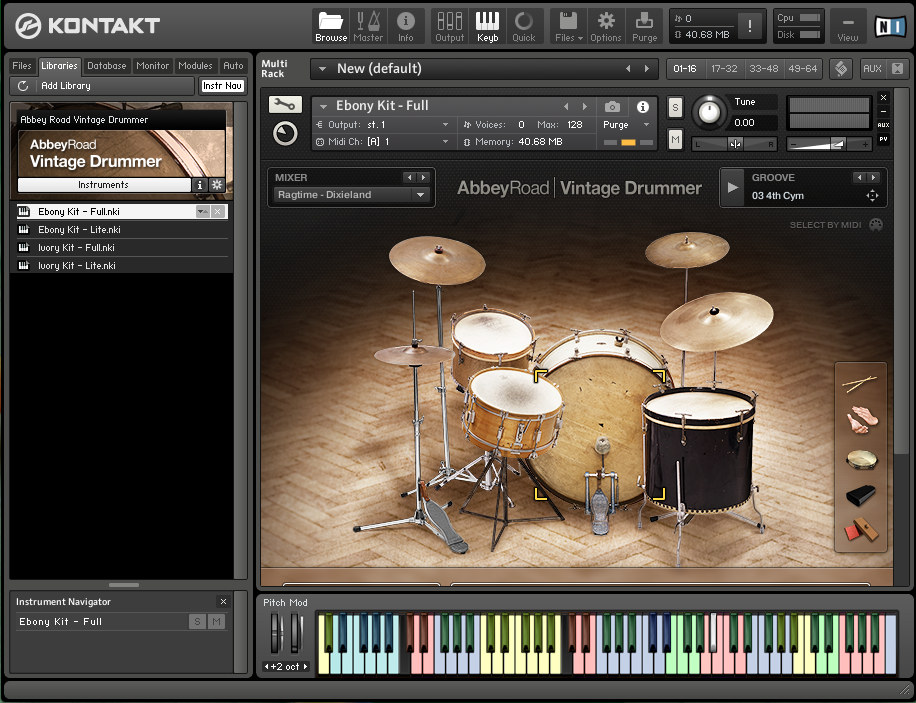Click the Add Library button

click(102, 86)
